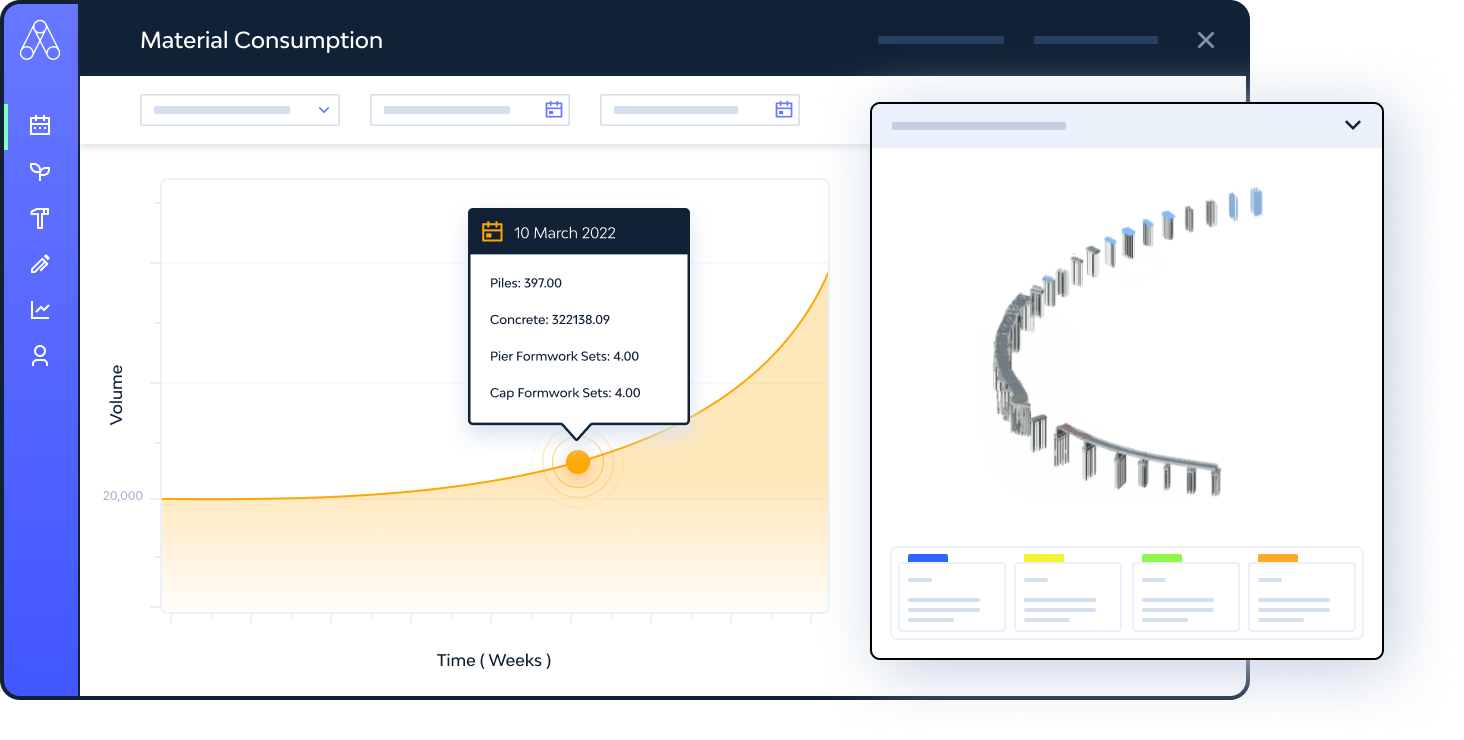
Task: Select the yellow legend card
Action: point(1067,595)
